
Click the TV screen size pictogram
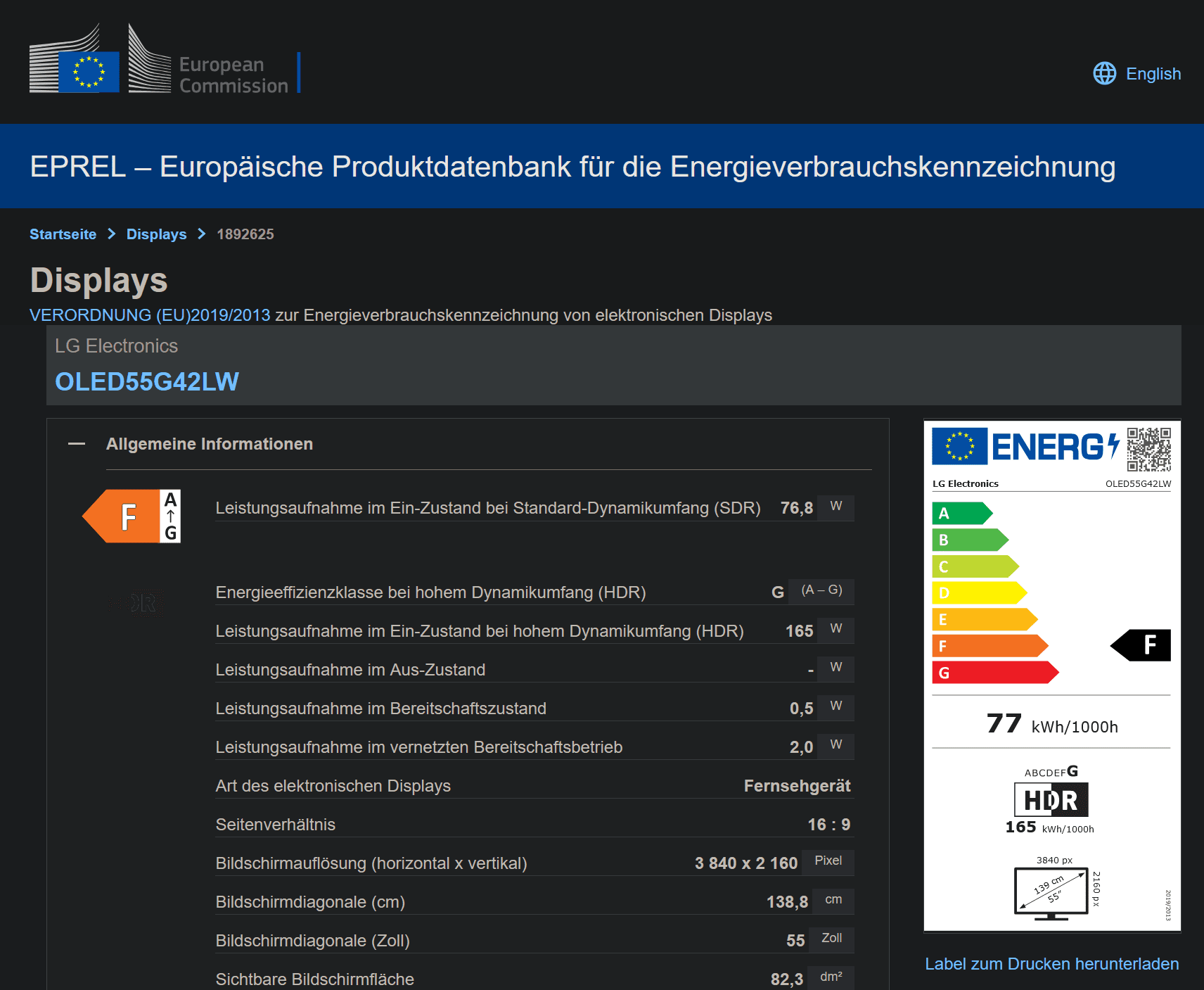click(1051, 894)
